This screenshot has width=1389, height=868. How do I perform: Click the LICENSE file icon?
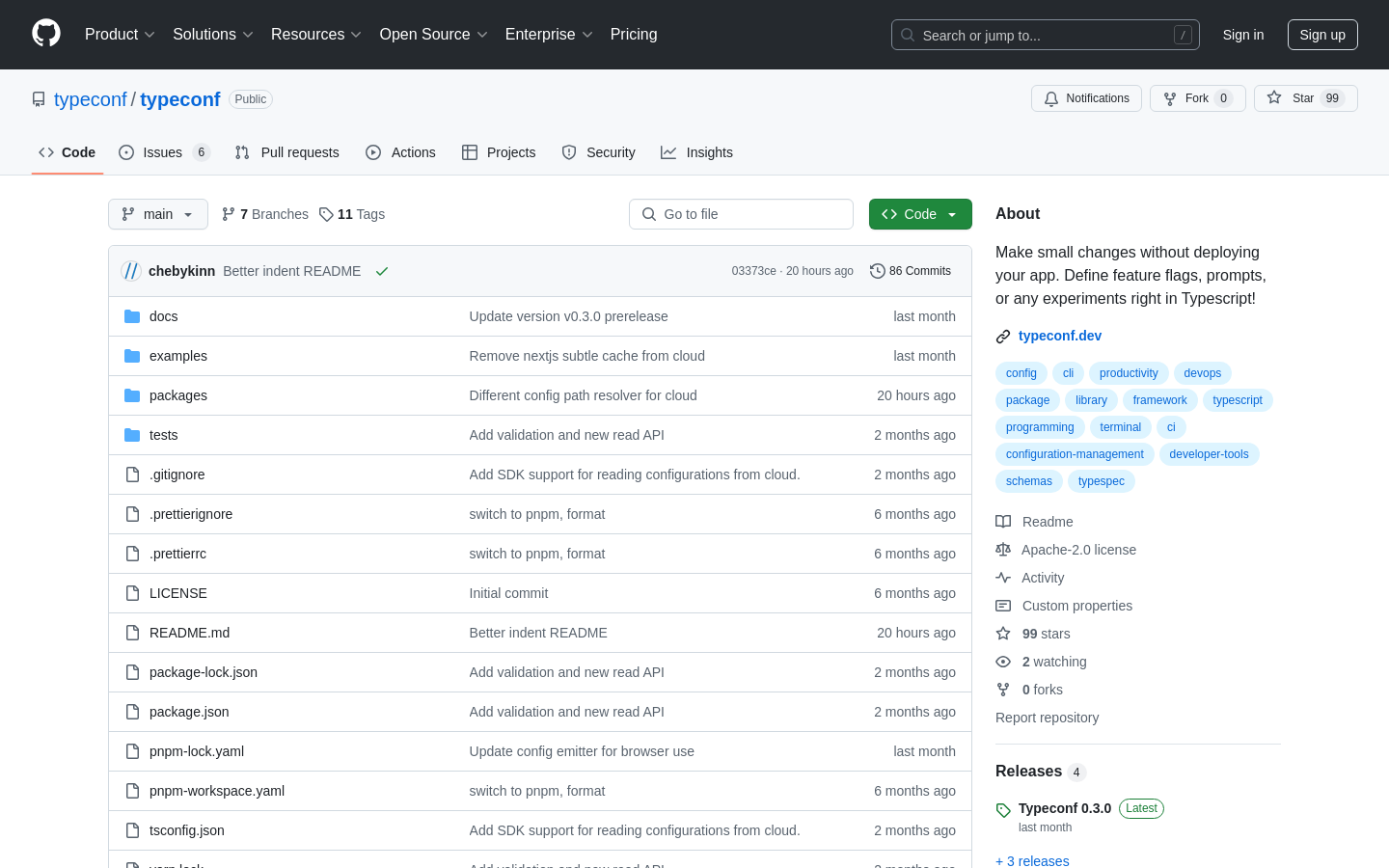point(132,593)
